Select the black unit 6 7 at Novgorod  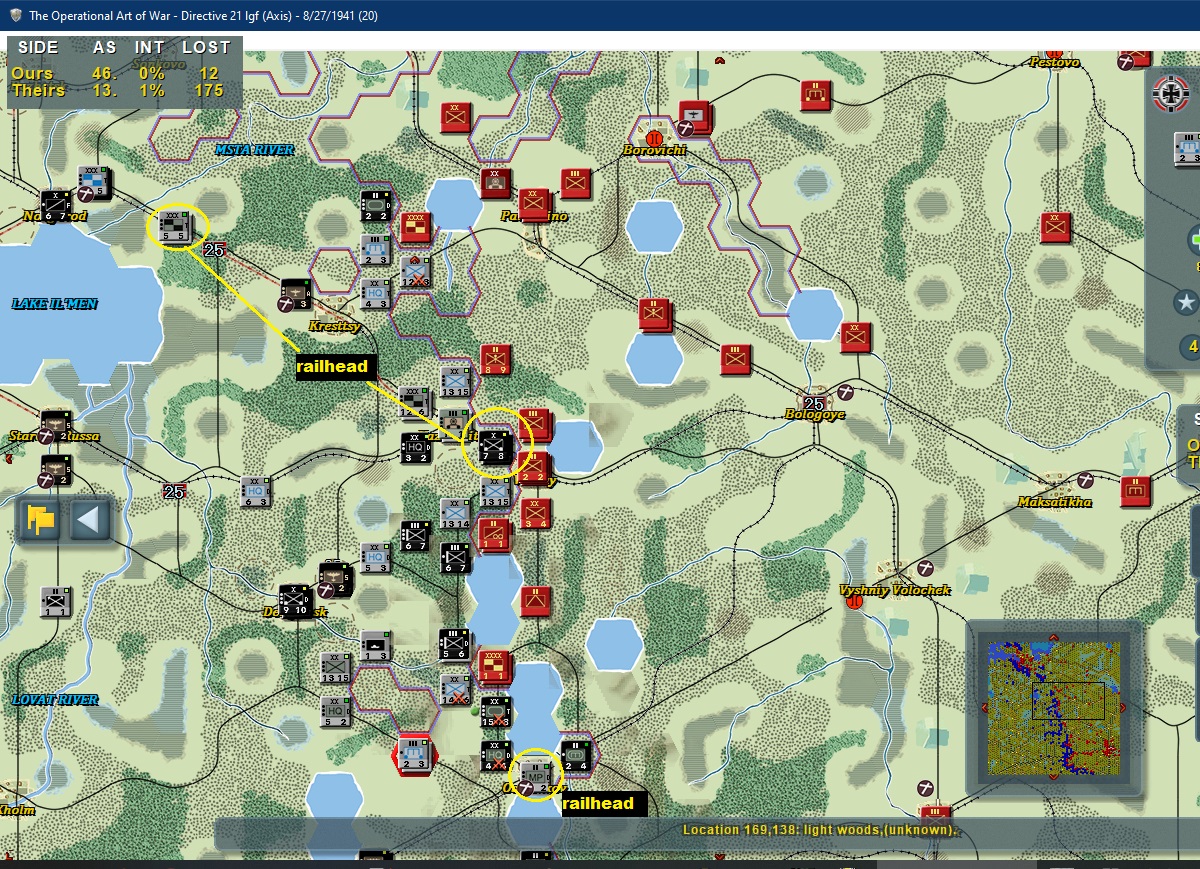tap(56, 205)
